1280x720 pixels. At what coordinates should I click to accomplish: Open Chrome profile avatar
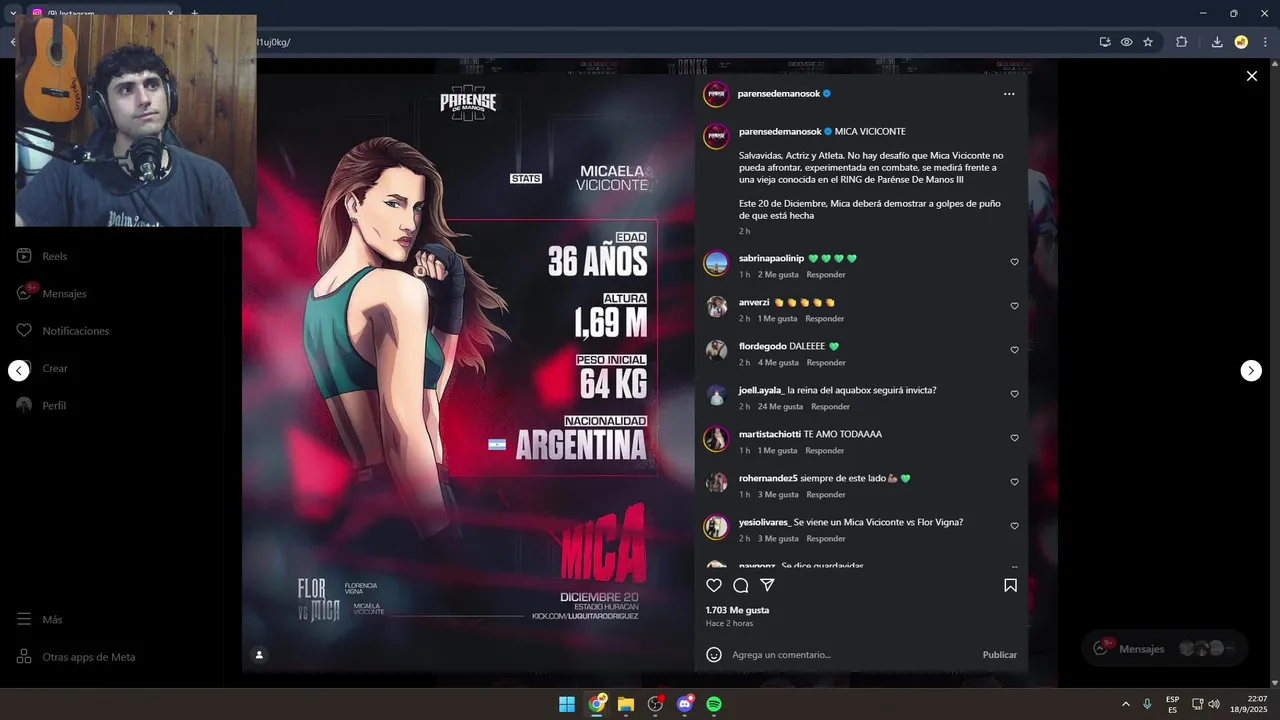coord(1241,42)
